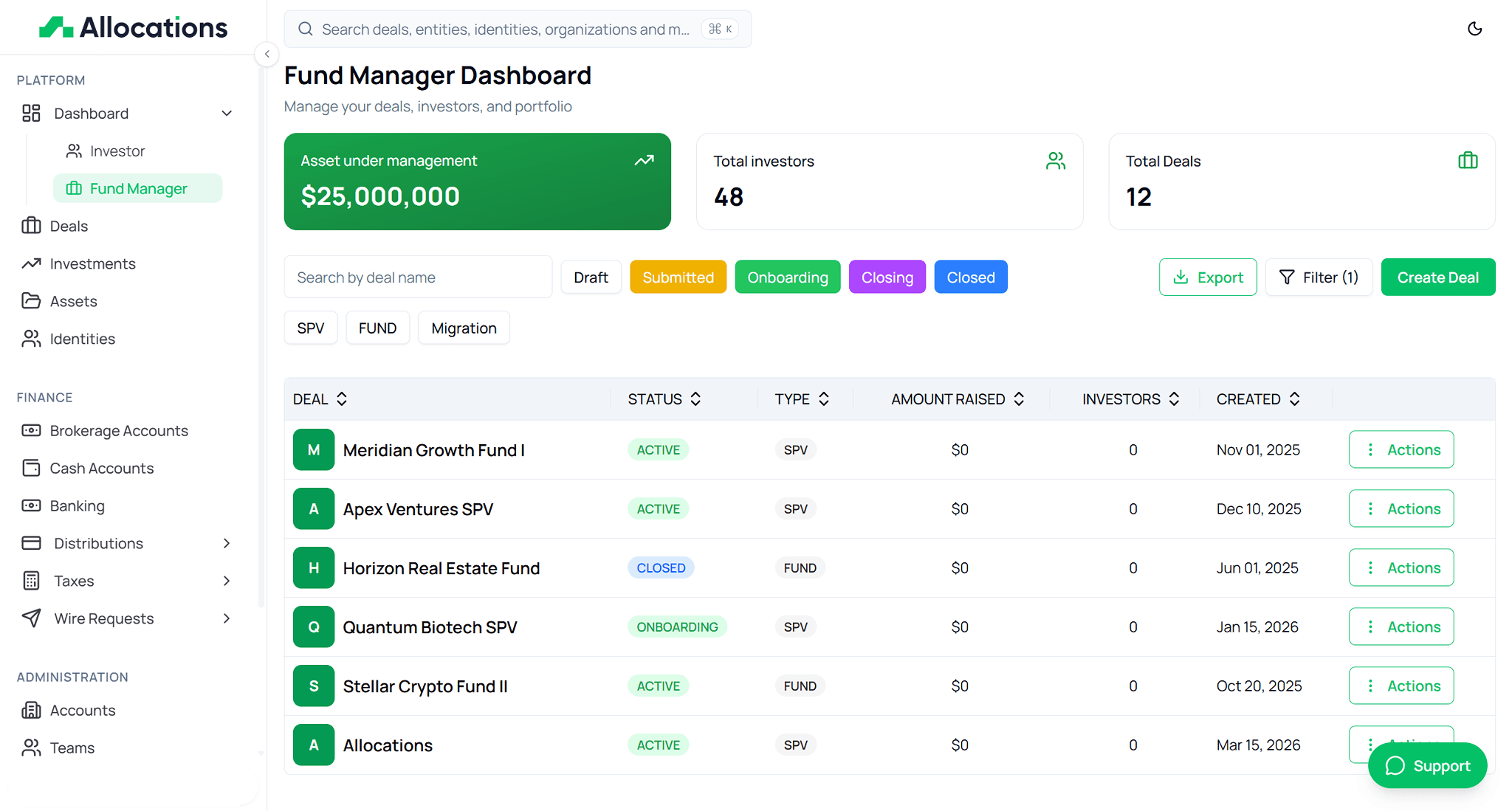Viewport: 1512px width, 811px height.
Task: Switch to the Fund Manager dashboard
Action: 137,188
